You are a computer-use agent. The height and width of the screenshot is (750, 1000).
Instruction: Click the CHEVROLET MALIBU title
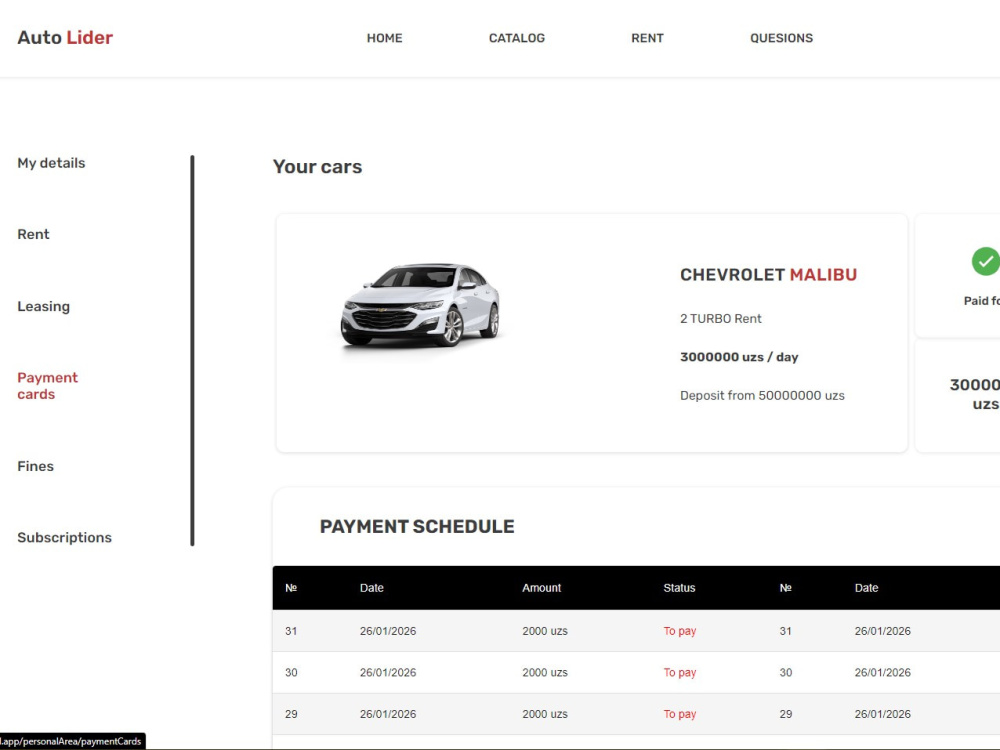(768, 275)
